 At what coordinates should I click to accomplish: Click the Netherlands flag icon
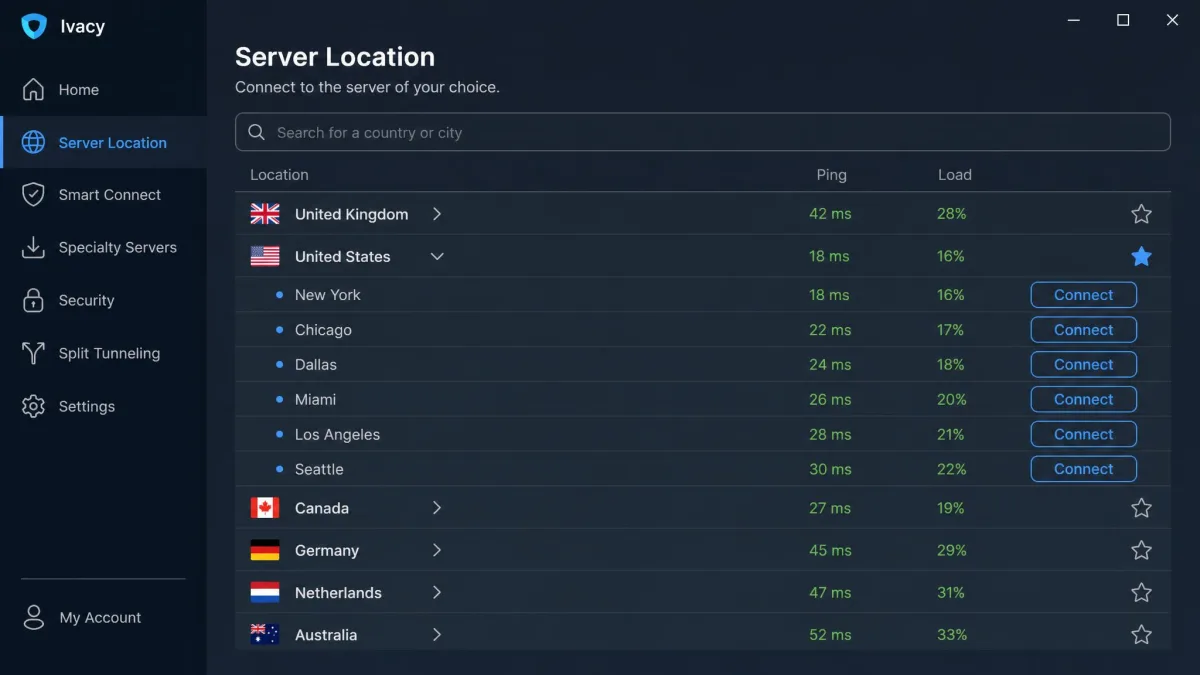(265, 592)
